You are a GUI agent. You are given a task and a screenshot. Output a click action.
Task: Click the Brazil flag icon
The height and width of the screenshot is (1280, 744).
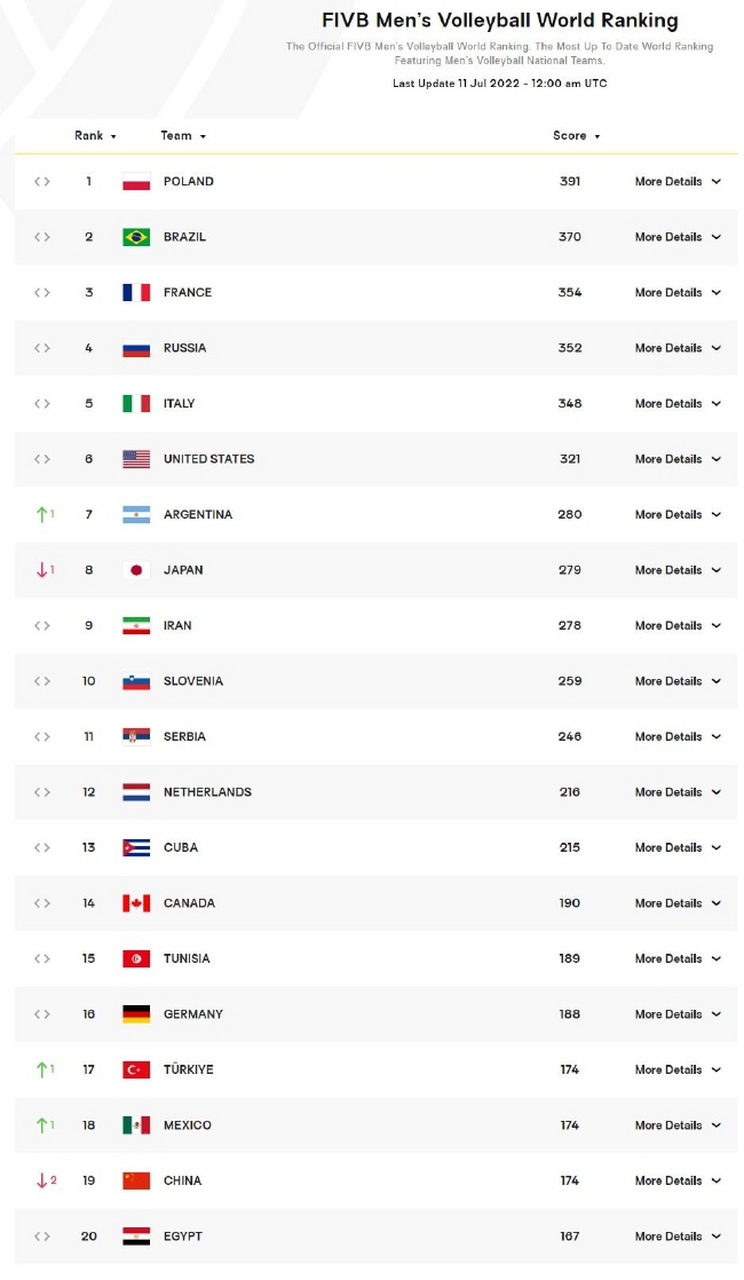click(136, 237)
